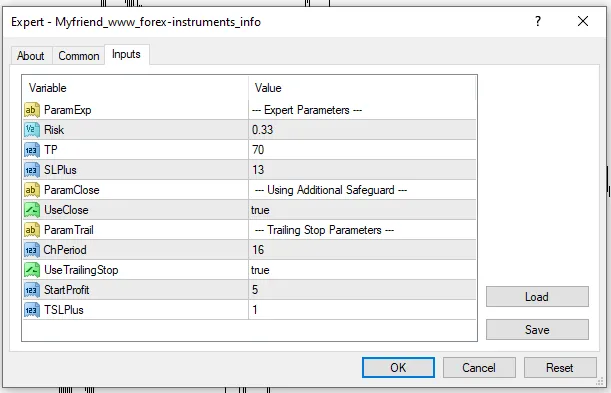Select the ParamClose variable name
This screenshot has height=393, width=611.
(72, 190)
